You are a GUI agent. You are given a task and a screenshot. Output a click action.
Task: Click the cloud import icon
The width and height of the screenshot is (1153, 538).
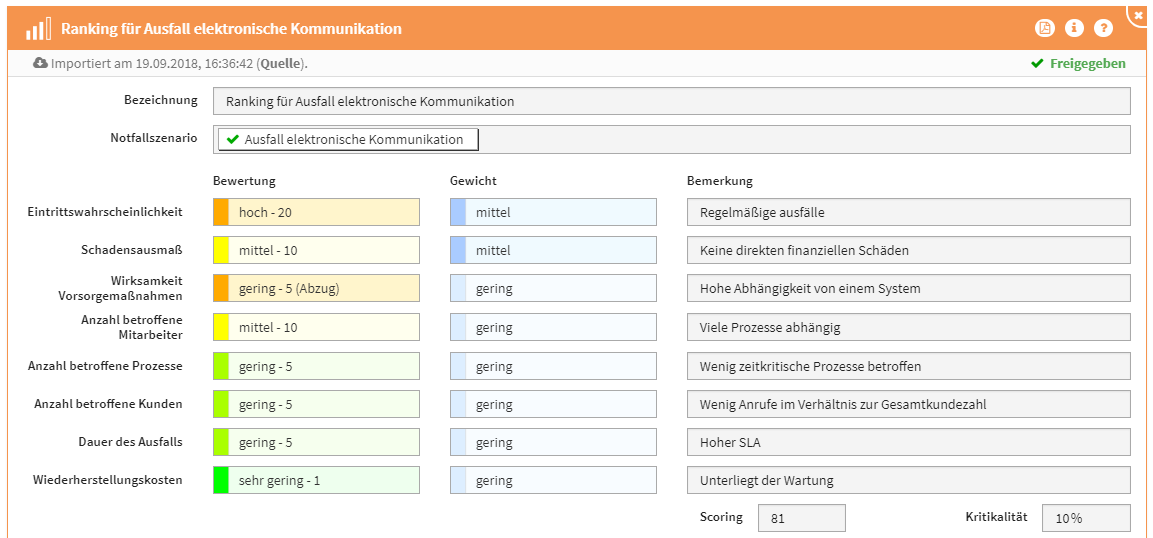point(40,63)
